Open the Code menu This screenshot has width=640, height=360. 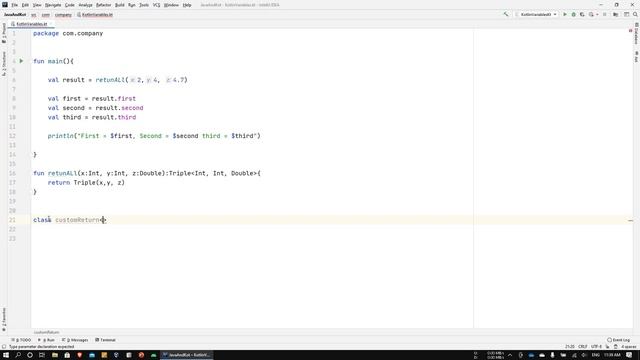point(70,5)
